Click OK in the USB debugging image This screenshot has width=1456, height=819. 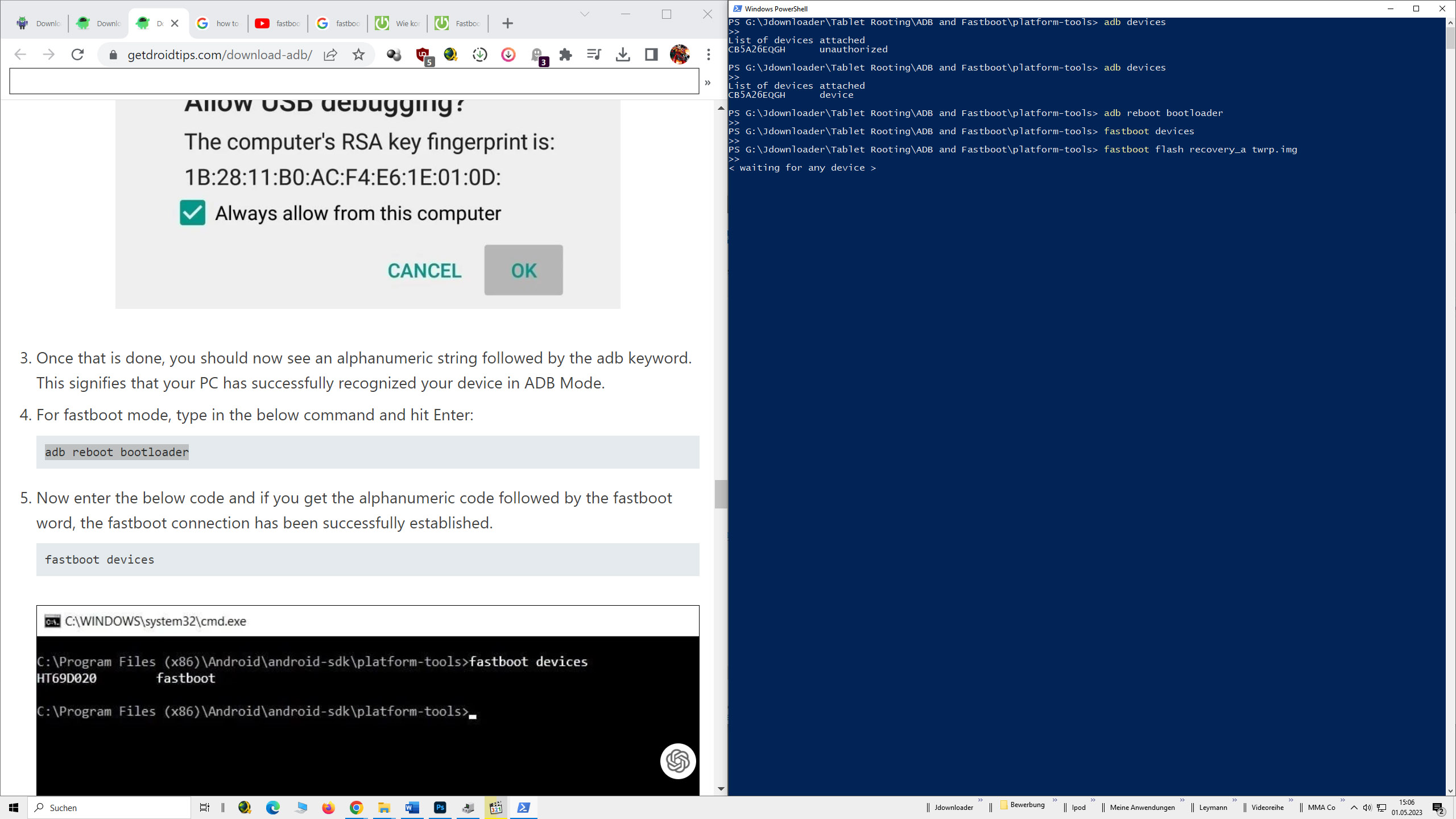(x=523, y=270)
